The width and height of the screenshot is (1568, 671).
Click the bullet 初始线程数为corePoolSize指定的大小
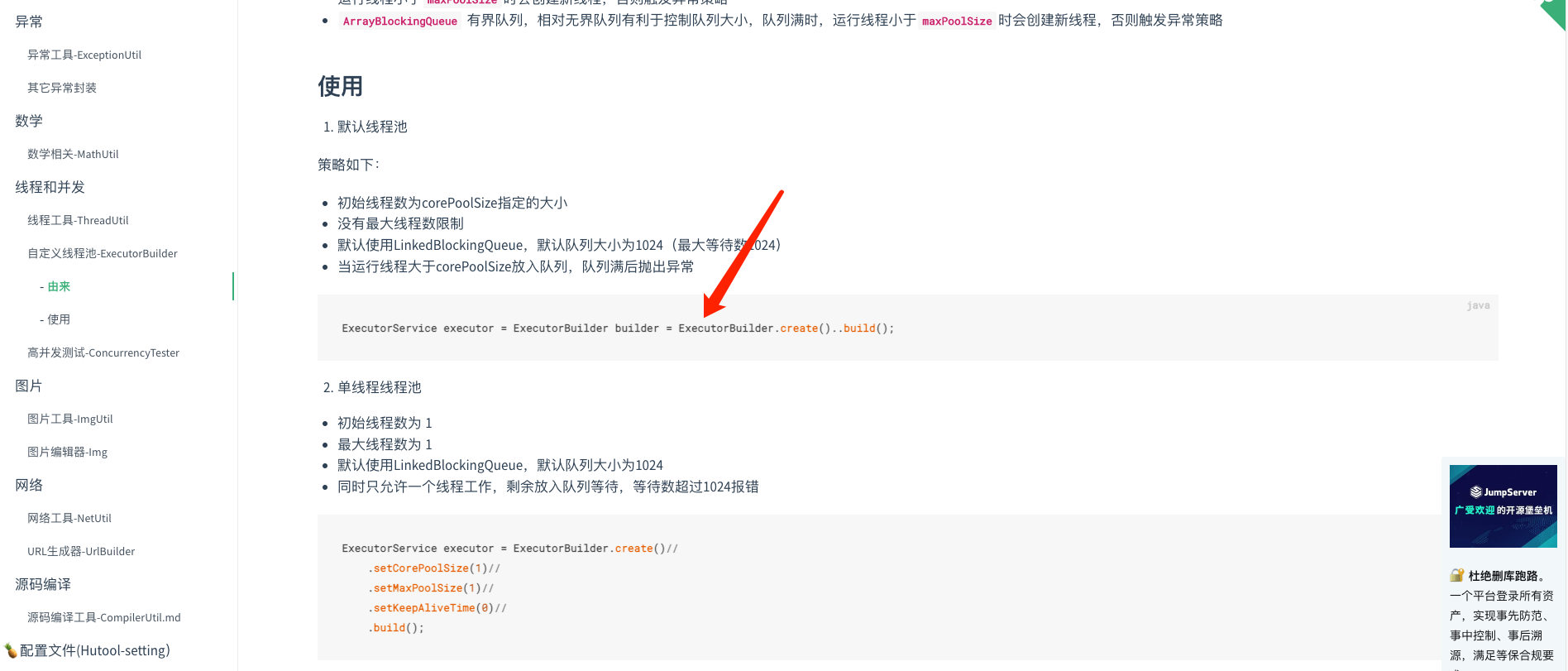[452, 203]
